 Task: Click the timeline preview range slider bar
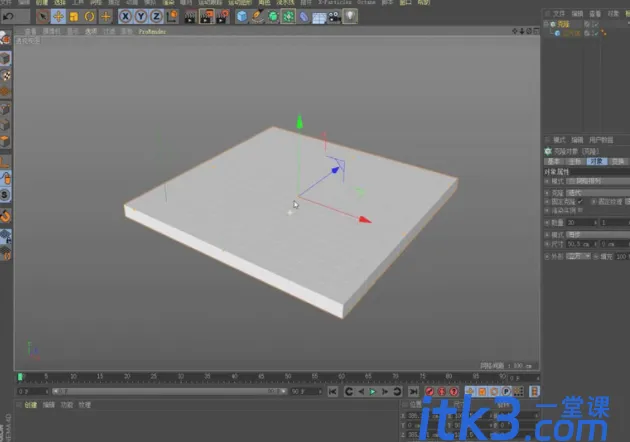click(170, 391)
